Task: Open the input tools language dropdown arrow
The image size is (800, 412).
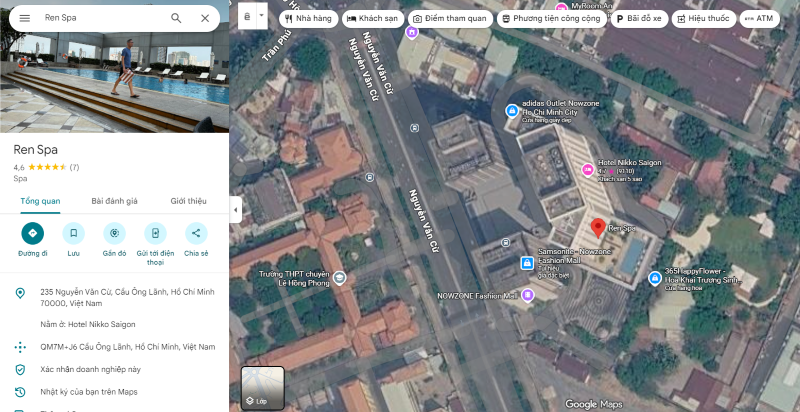Action: click(262, 16)
